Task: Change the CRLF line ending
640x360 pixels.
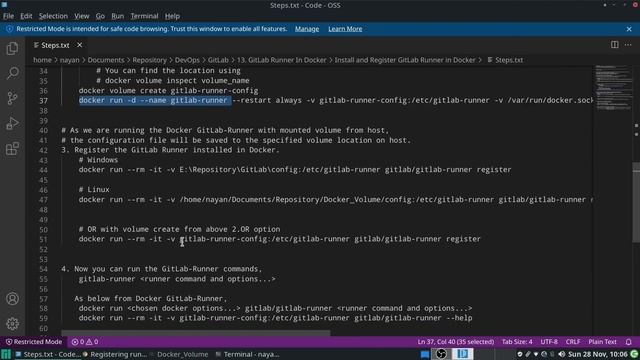Action: click(x=573, y=342)
